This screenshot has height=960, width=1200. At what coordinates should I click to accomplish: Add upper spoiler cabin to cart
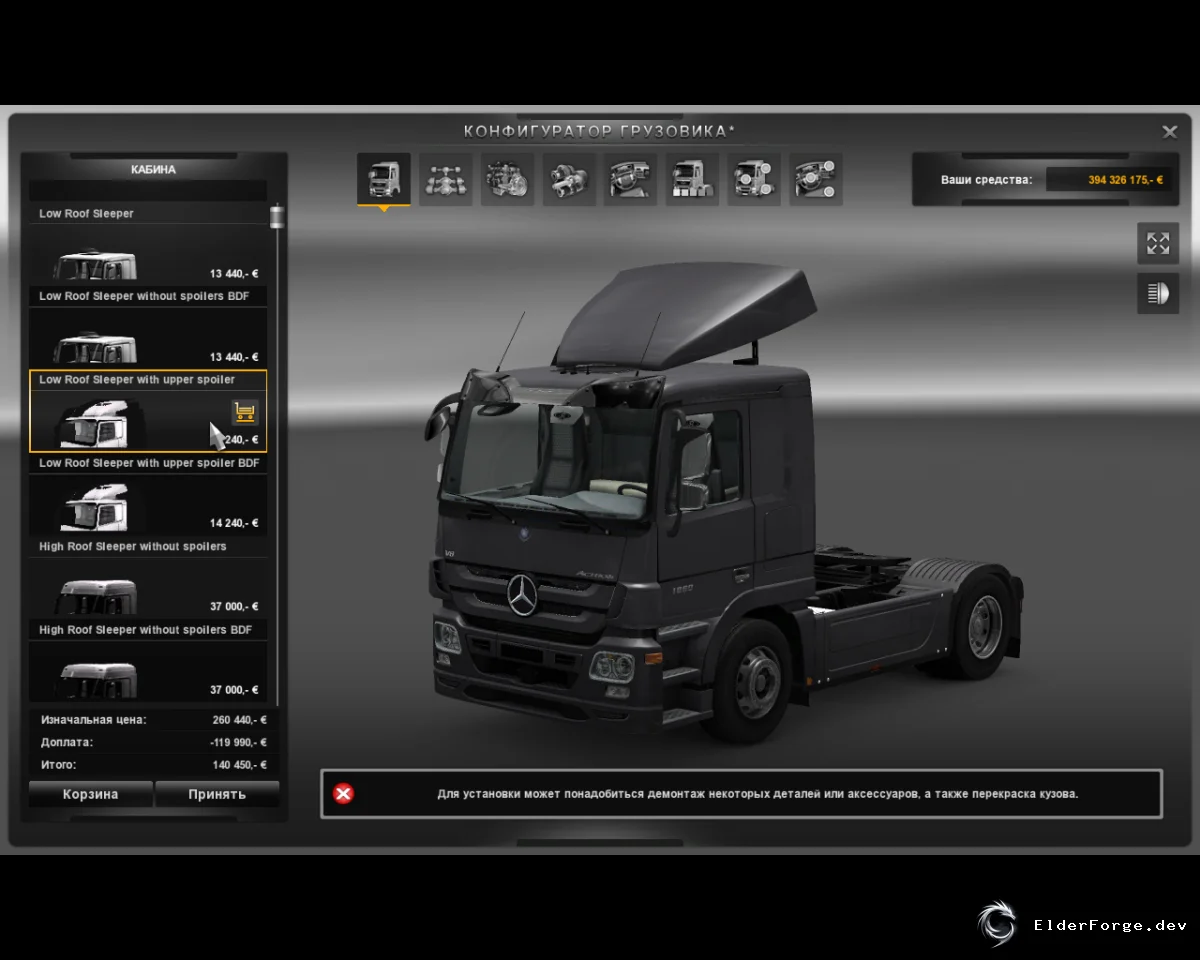[245, 412]
